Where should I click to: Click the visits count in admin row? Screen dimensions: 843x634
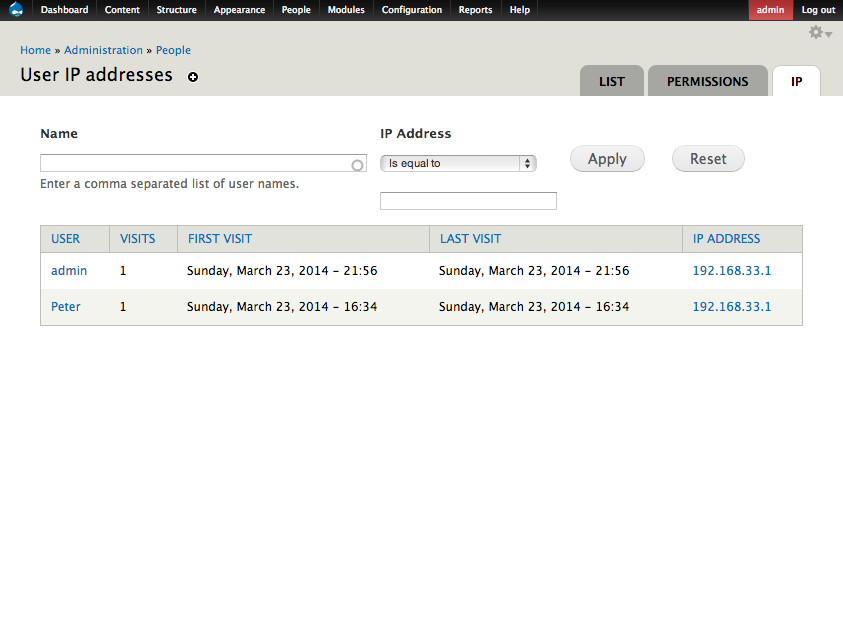pos(123,270)
